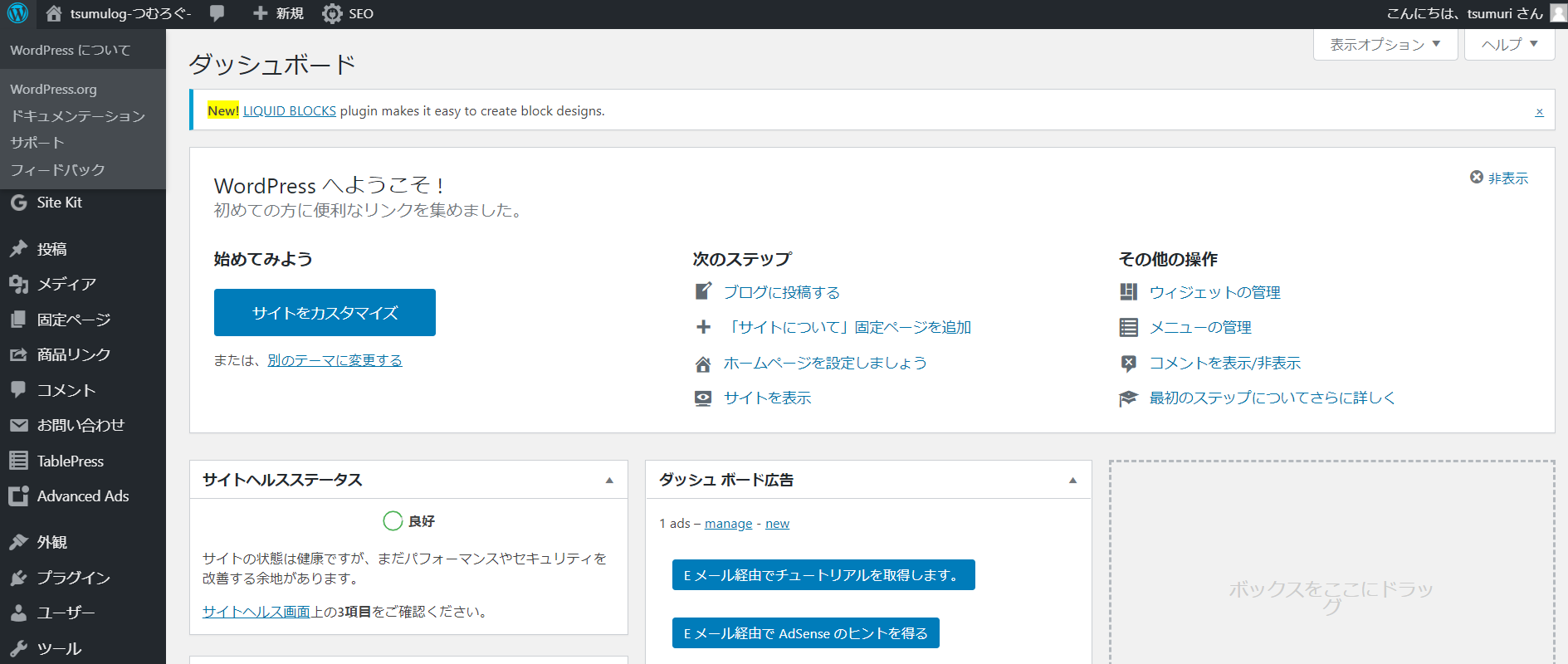
Task: Open the コメントを表示/非表示 link
Action: pos(1225,363)
